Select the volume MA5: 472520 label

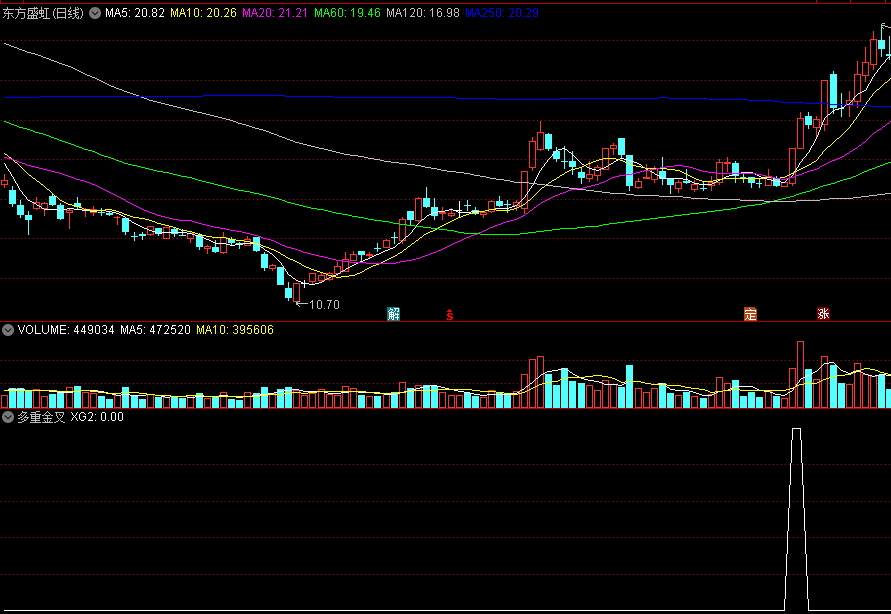pos(155,330)
